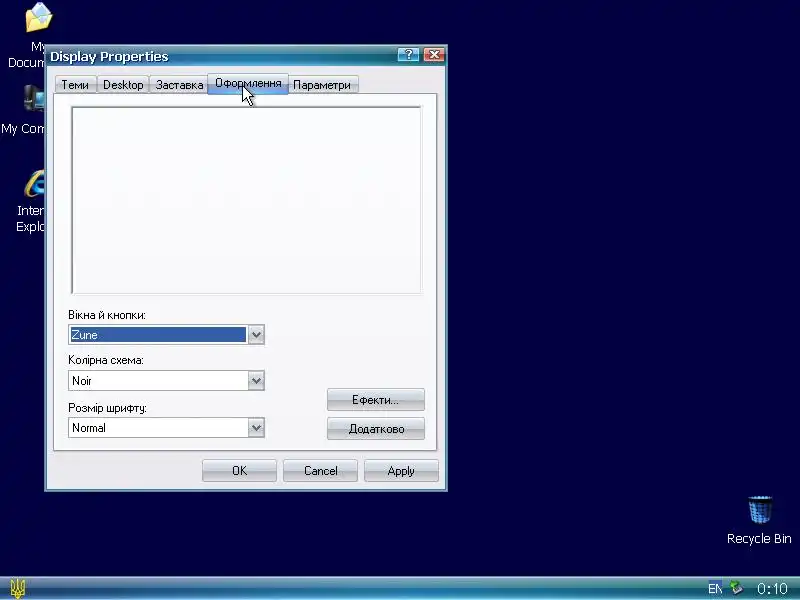
Task: Switch to the Заставка tab
Action: pos(179,85)
